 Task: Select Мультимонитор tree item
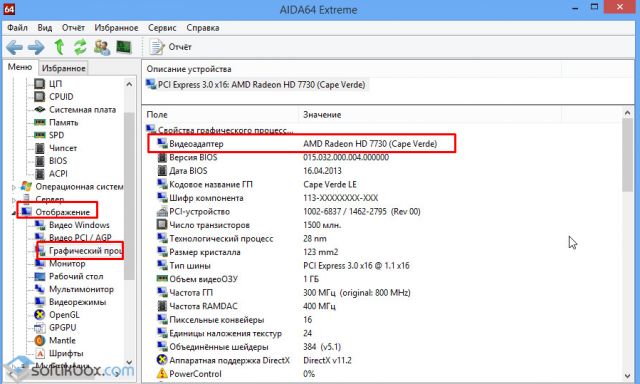[x=81, y=289]
